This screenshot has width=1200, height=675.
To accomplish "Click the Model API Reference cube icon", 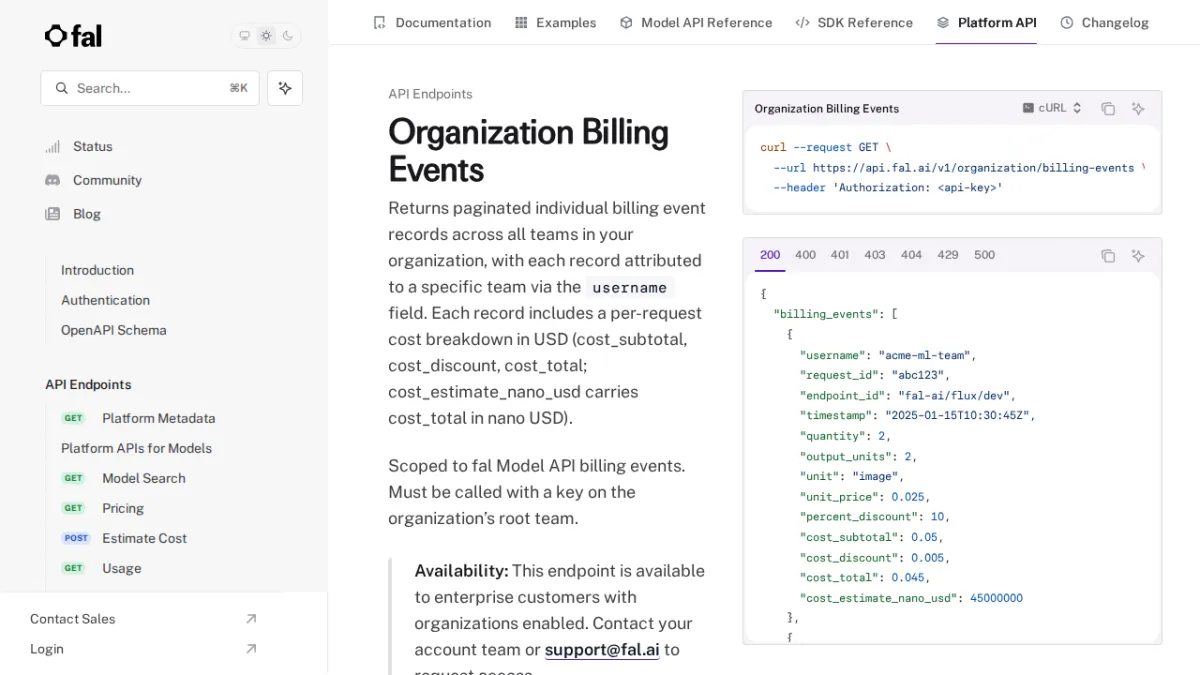I will click(626, 22).
